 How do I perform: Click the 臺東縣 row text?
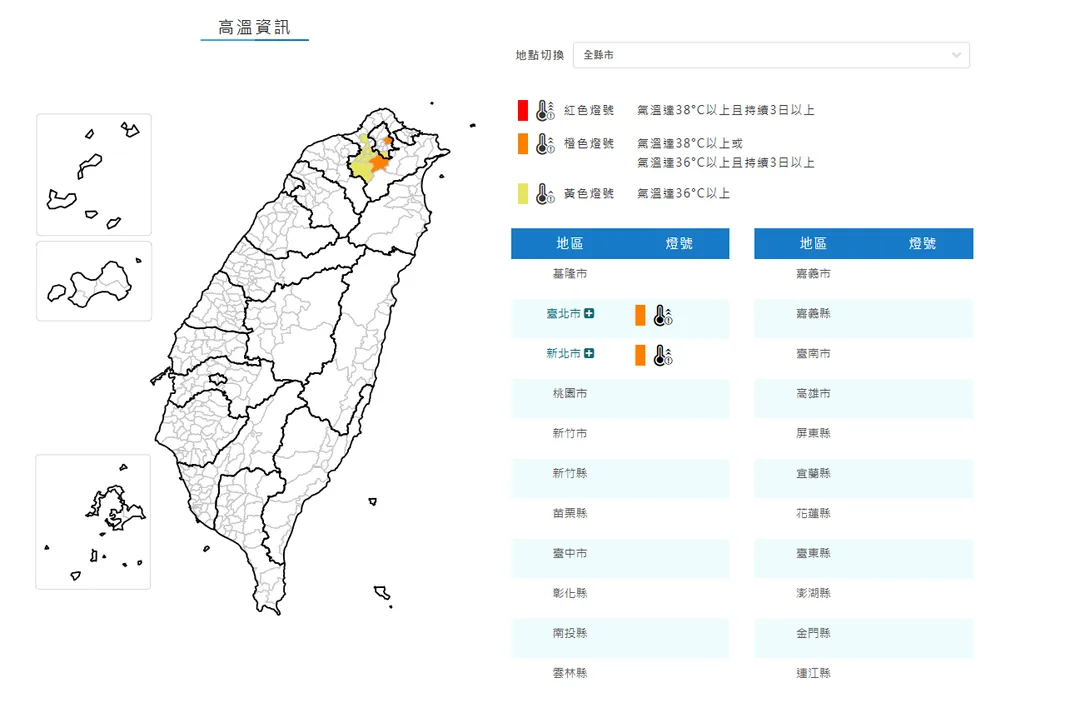[813, 553]
